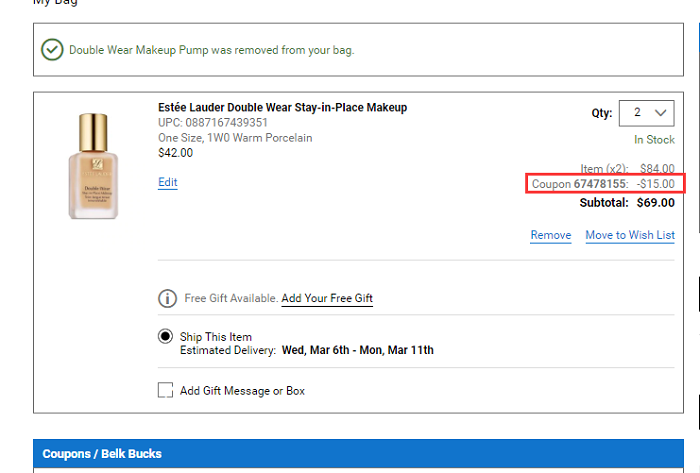Open the Add Your Free Gift link
The width and height of the screenshot is (700, 473).
pyautogui.click(x=327, y=298)
